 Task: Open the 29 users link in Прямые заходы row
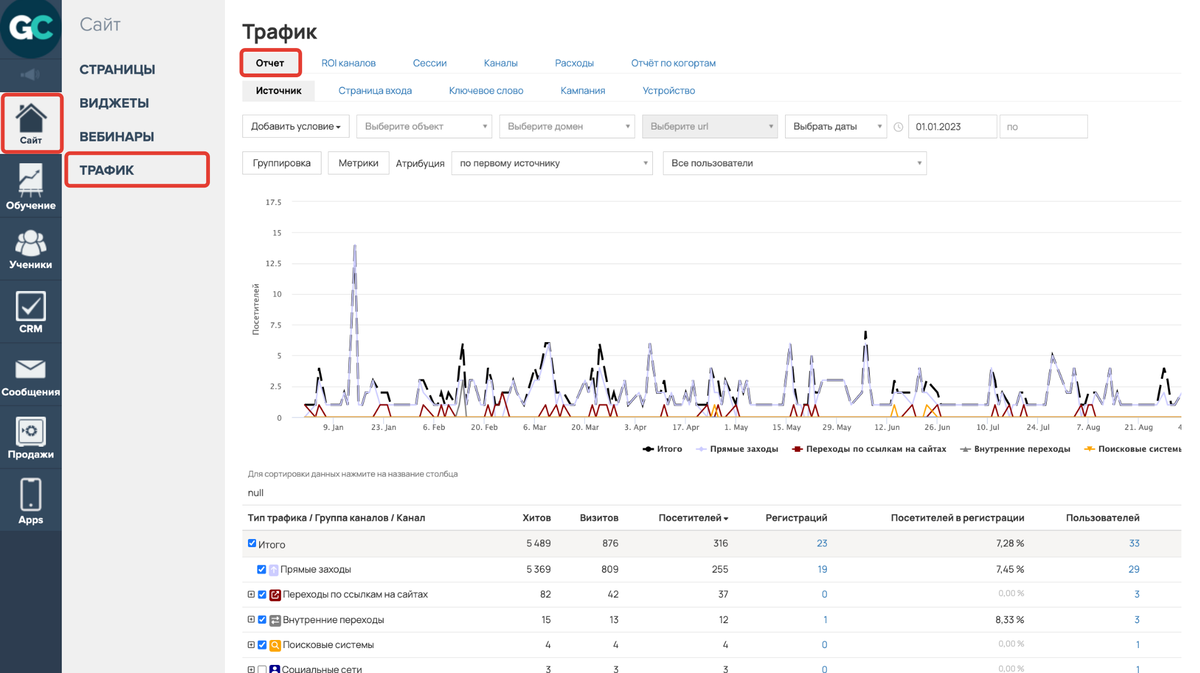click(x=1134, y=570)
